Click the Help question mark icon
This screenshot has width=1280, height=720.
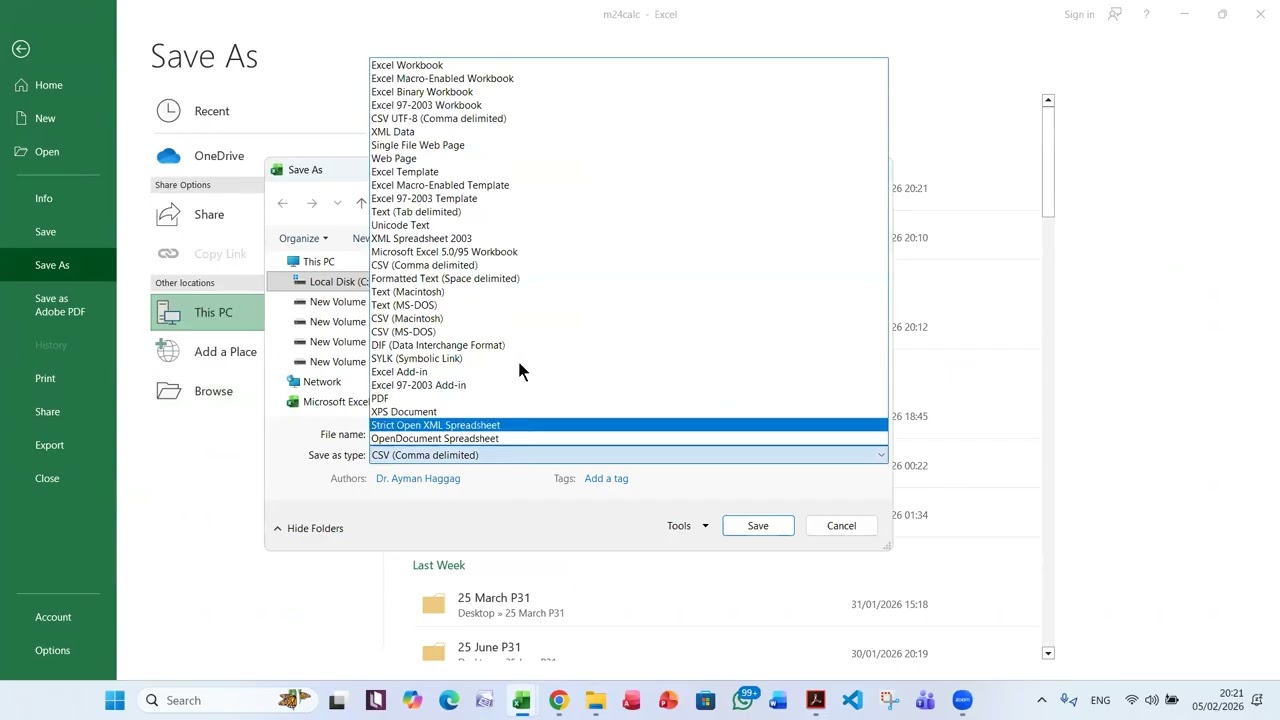(x=1146, y=15)
